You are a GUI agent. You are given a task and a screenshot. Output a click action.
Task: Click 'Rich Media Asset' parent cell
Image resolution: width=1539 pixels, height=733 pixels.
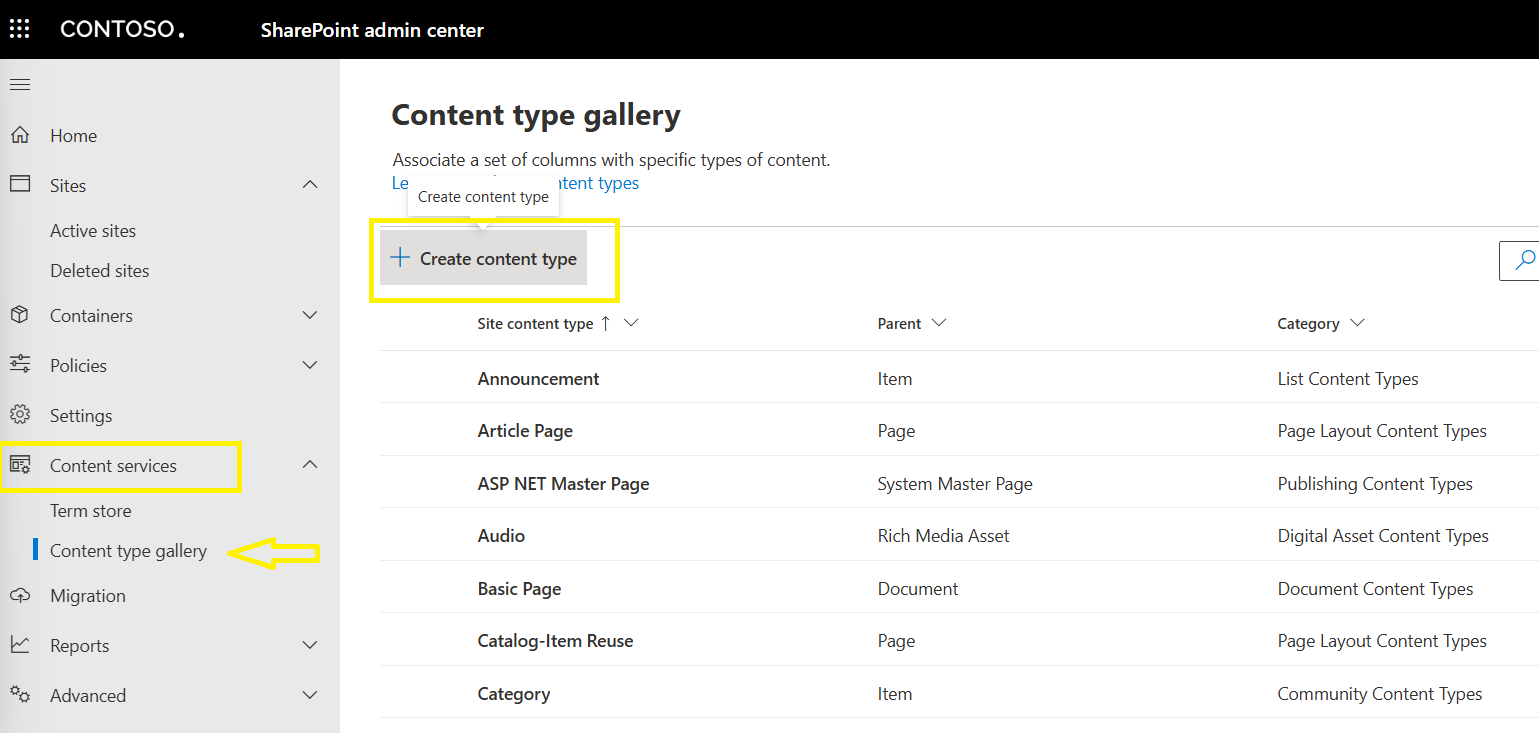(944, 536)
